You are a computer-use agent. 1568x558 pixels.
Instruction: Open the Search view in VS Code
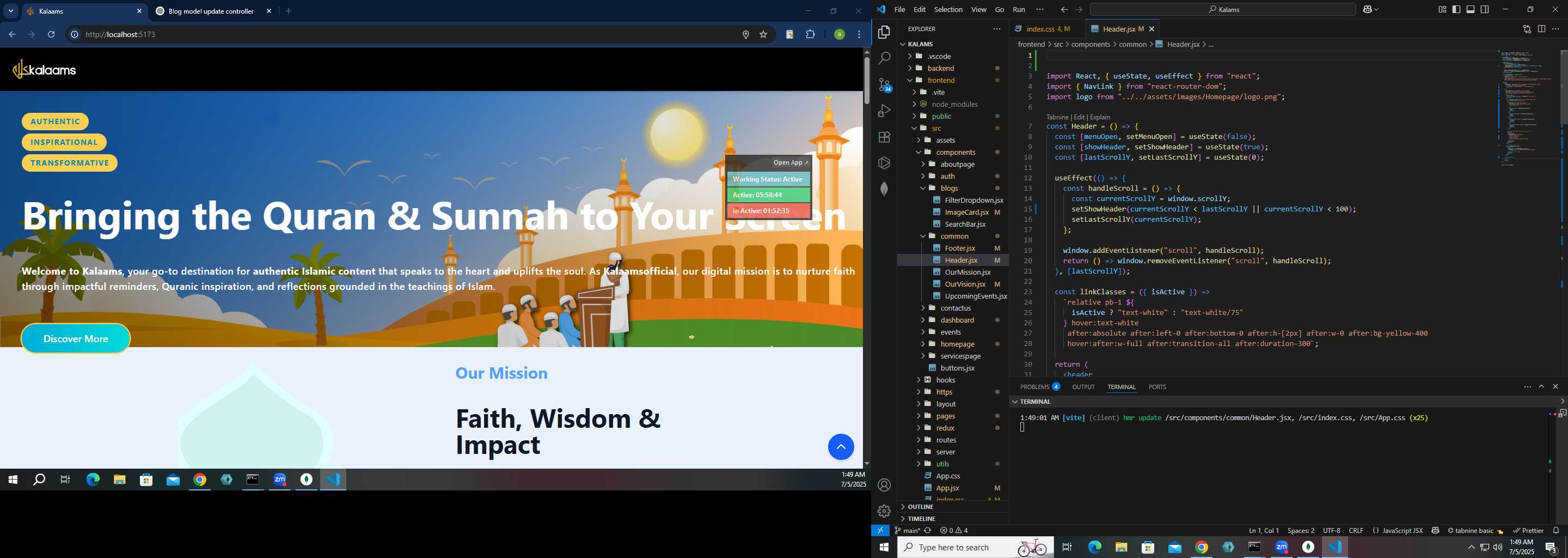[884, 58]
